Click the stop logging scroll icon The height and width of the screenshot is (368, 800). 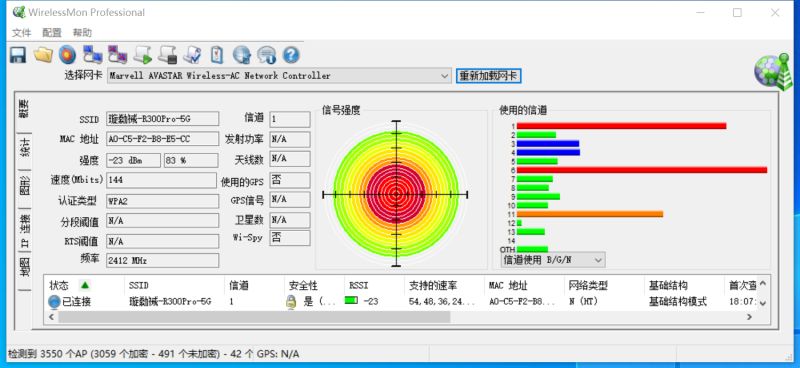pos(167,55)
